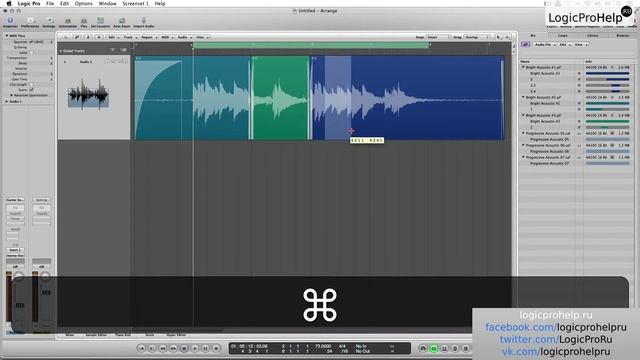Open the Window menu in the menu bar

107,3
